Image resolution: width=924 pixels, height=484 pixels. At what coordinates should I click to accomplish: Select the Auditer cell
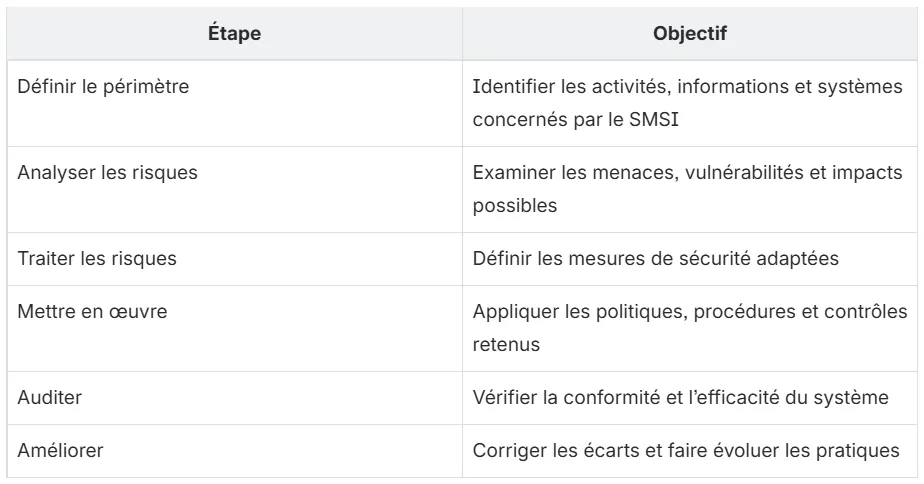pos(235,398)
